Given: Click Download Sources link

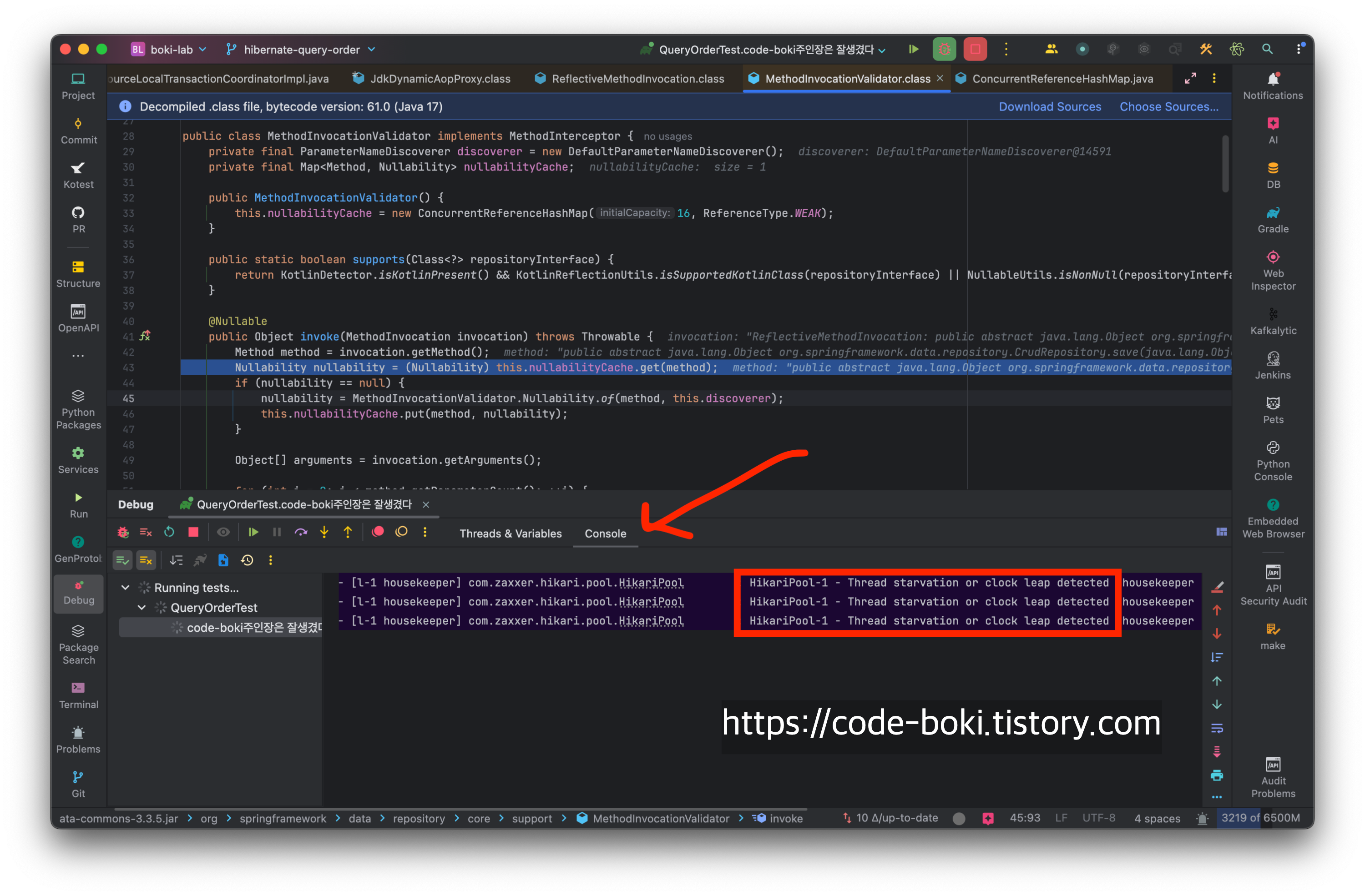Looking at the screenshot, I should [1050, 107].
